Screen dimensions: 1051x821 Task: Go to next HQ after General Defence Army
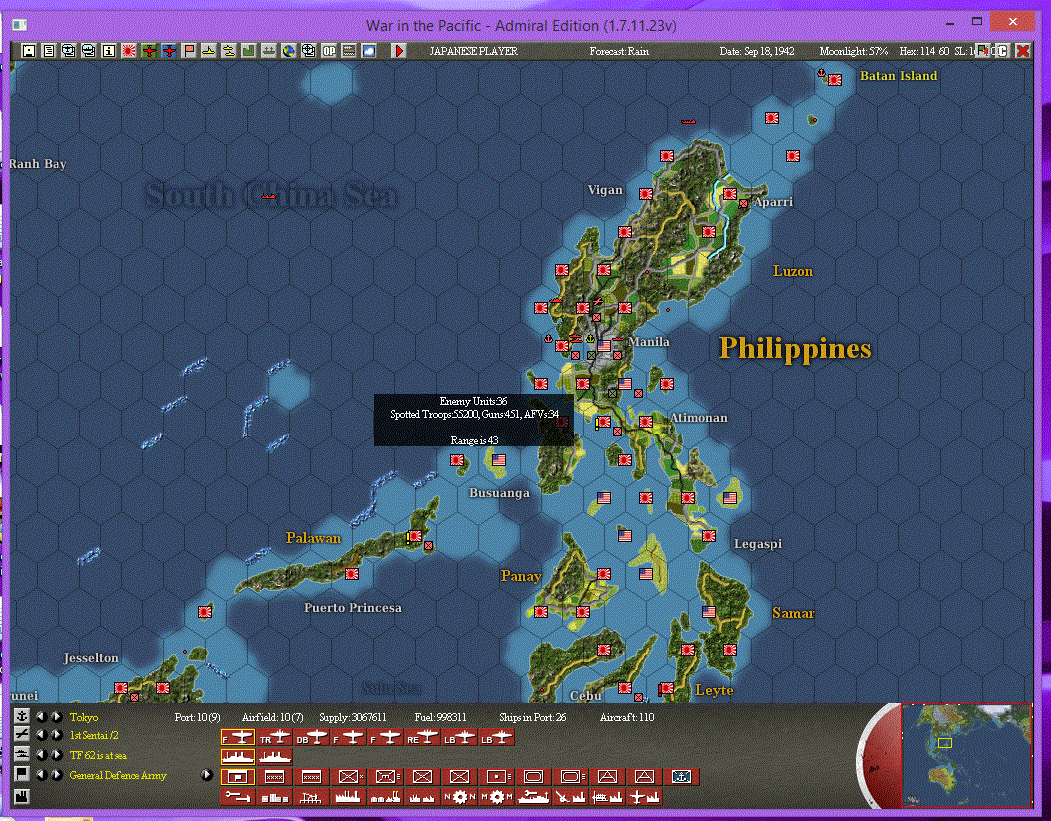(x=57, y=775)
